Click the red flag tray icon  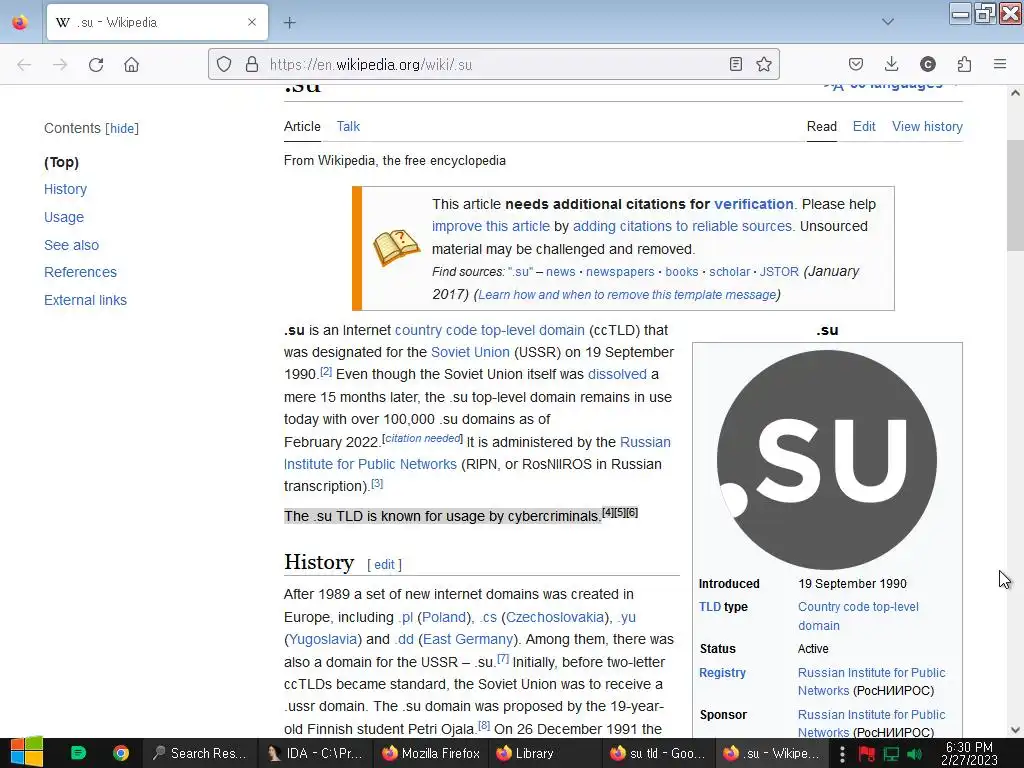pos(867,754)
